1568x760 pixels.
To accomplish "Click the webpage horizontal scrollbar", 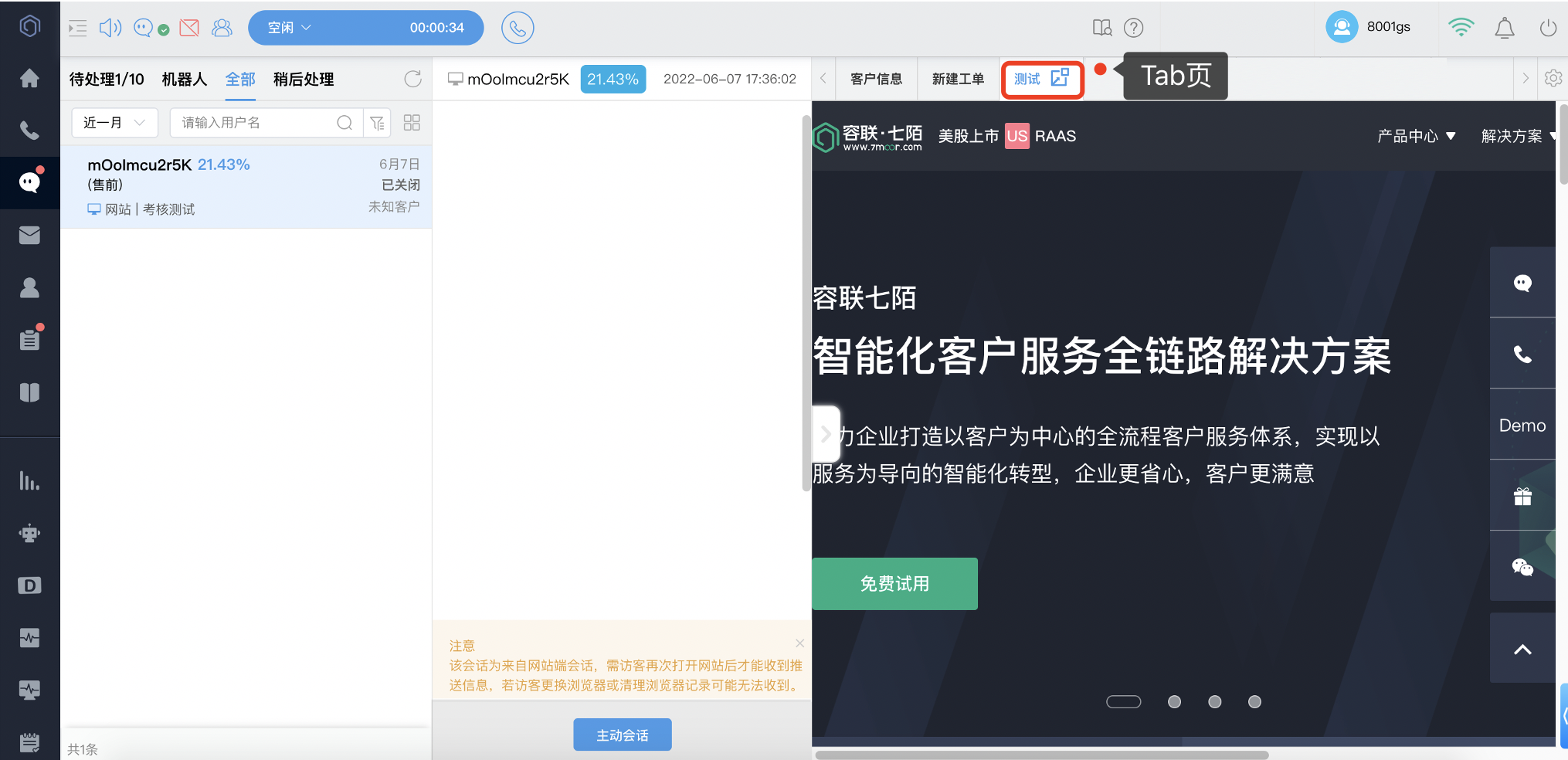I will click(1042, 755).
